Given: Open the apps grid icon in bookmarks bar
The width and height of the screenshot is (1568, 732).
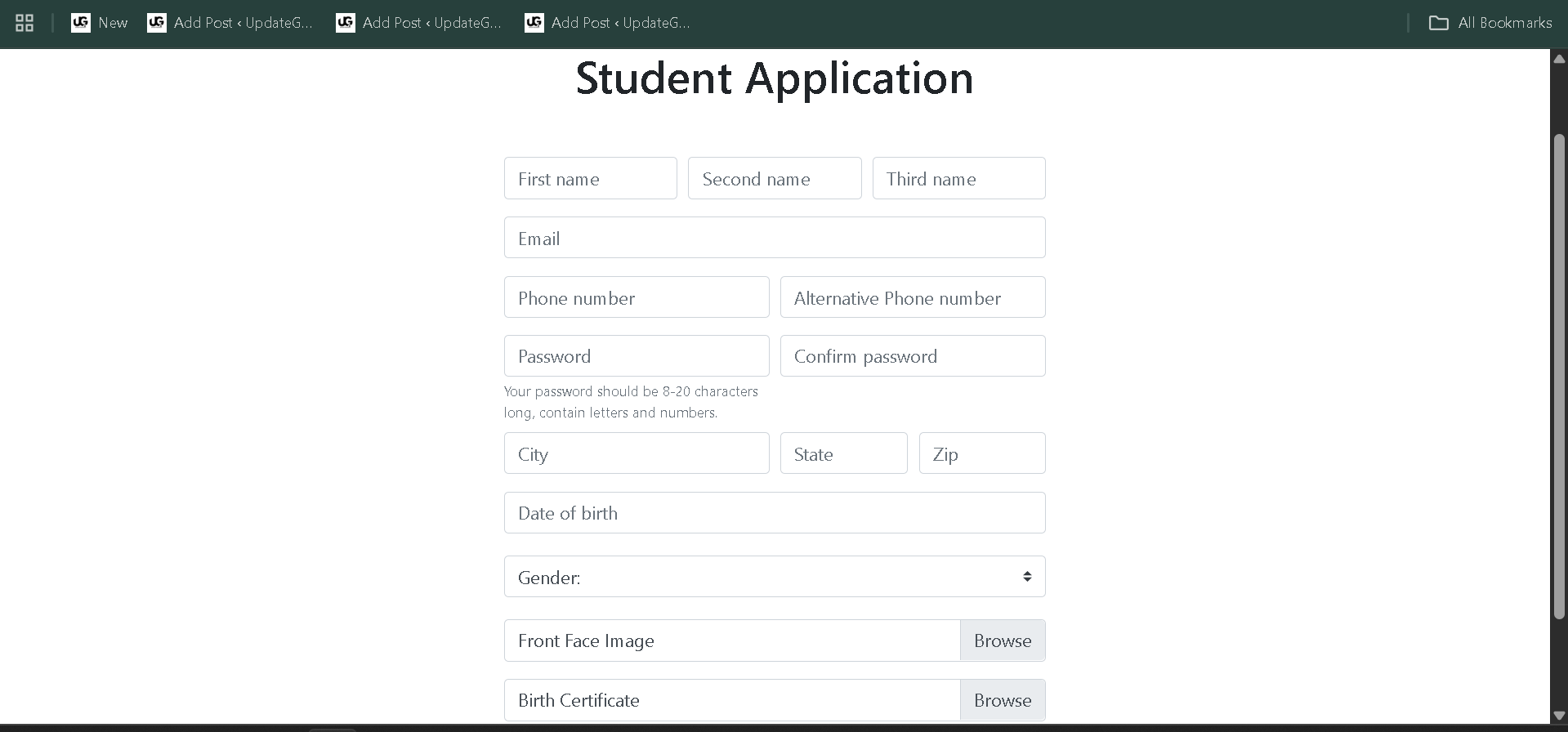Looking at the screenshot, I should tap(25, 23).
